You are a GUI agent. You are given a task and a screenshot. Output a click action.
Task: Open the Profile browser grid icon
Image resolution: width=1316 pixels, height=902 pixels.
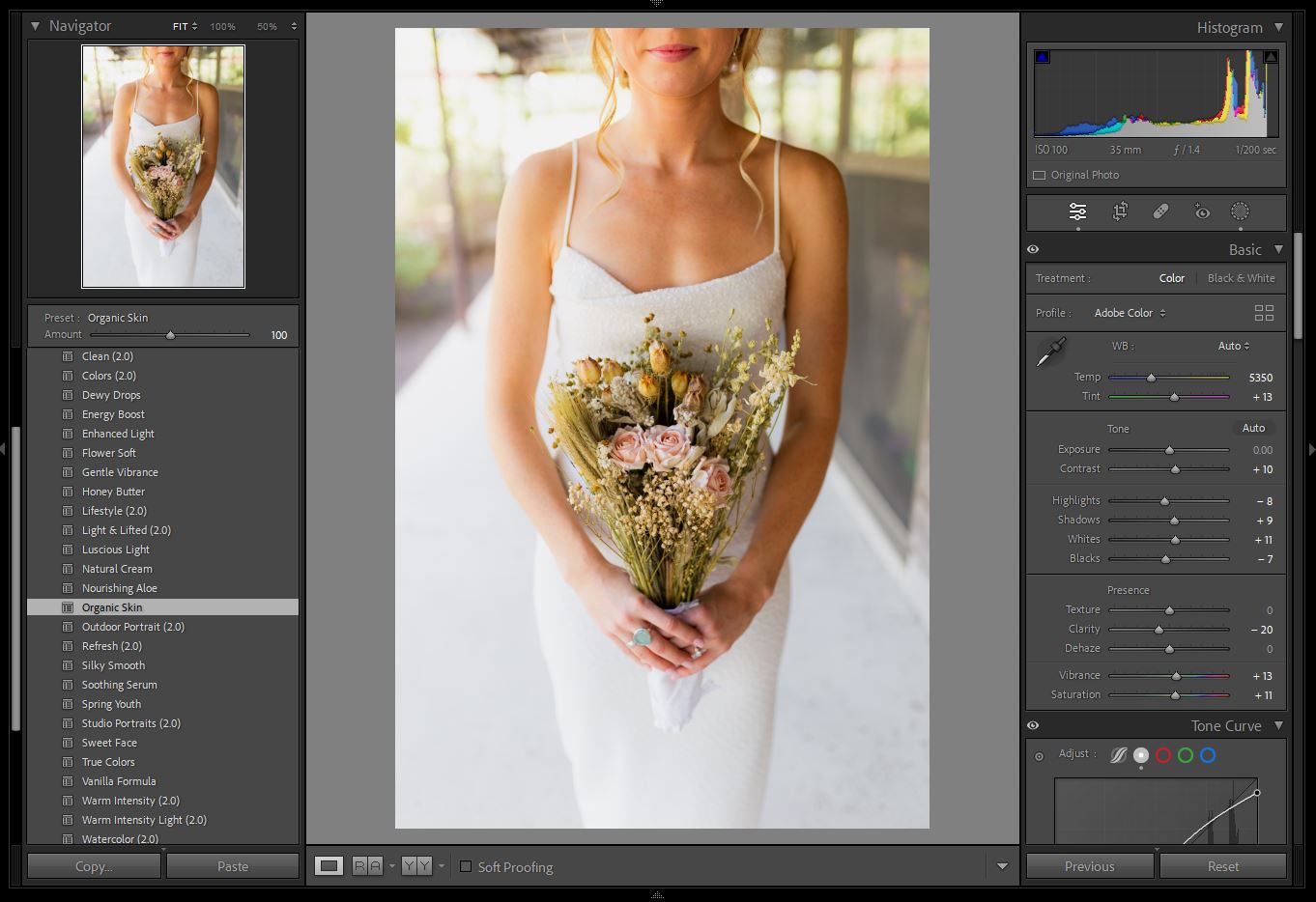click(1264, 312)
